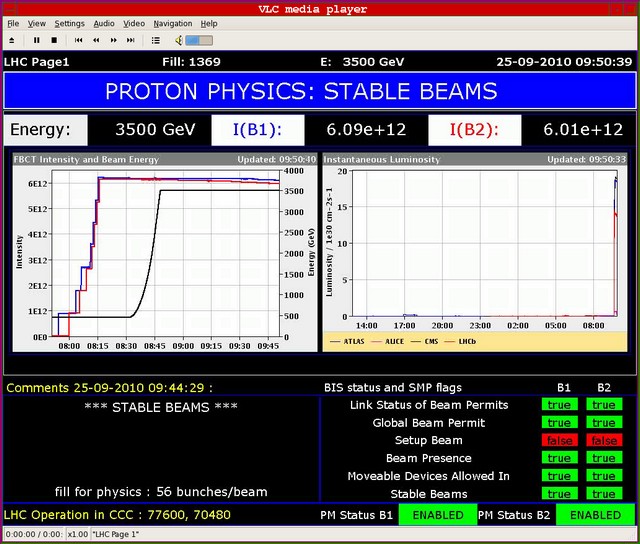Click the "E: 3500 GeV" header text
Screen dimensions: 640x544
[x=362, y=62]
